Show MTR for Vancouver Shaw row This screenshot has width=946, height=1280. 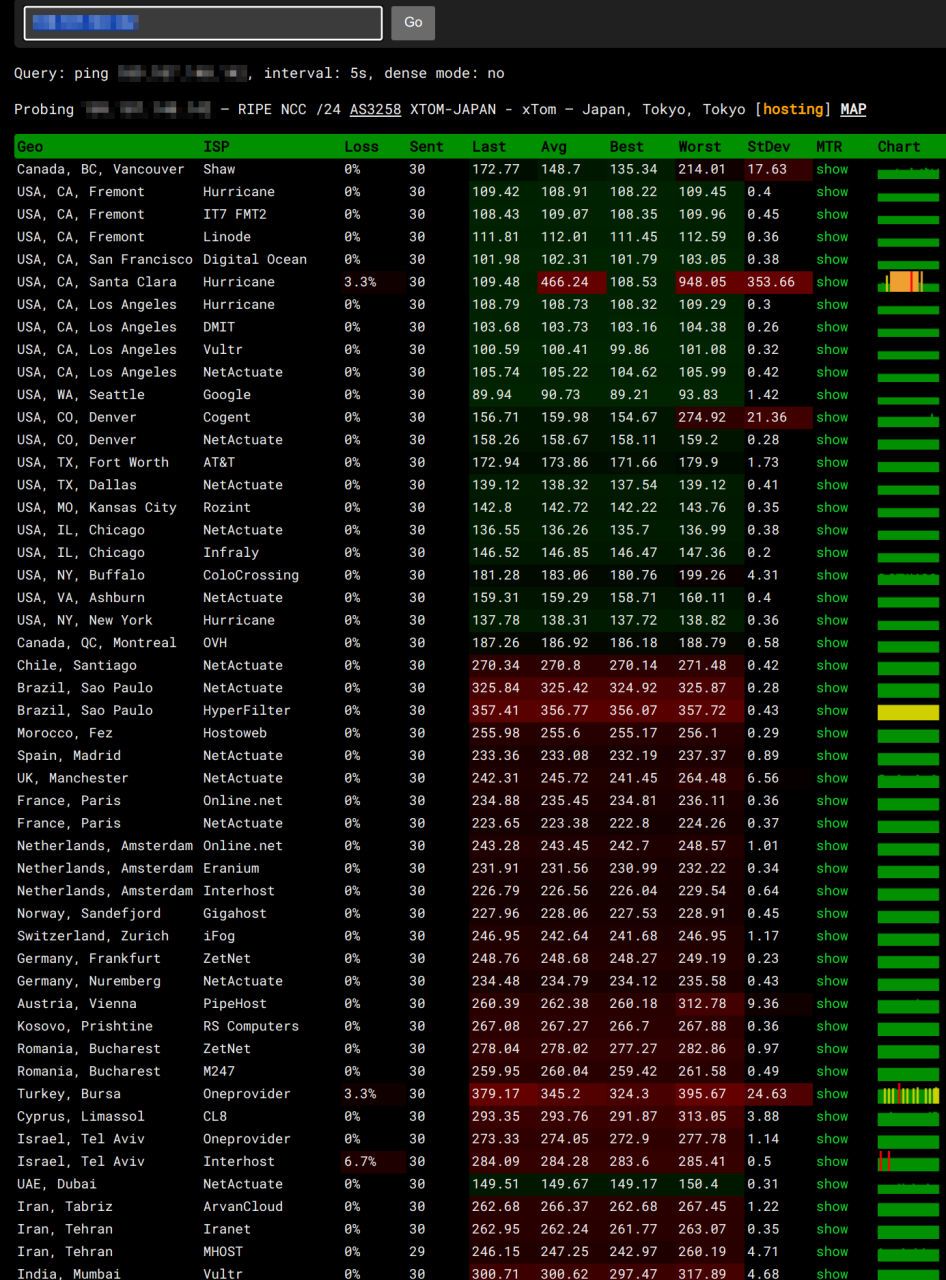coord(831,169)
